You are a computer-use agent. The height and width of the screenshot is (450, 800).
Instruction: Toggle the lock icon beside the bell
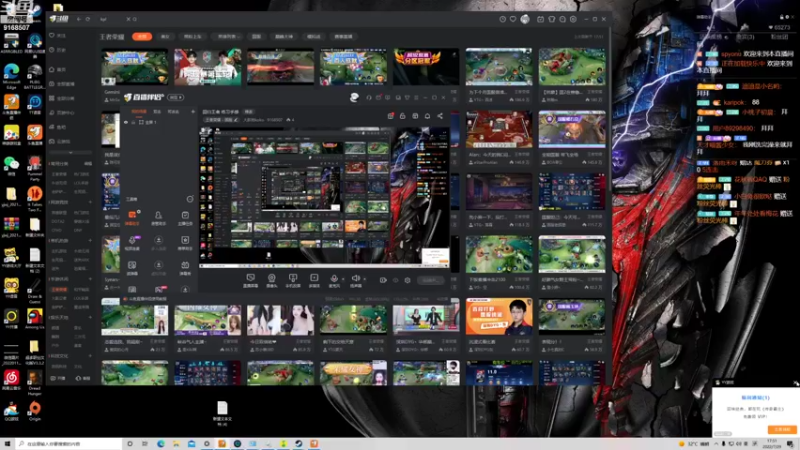pos(403,116)
